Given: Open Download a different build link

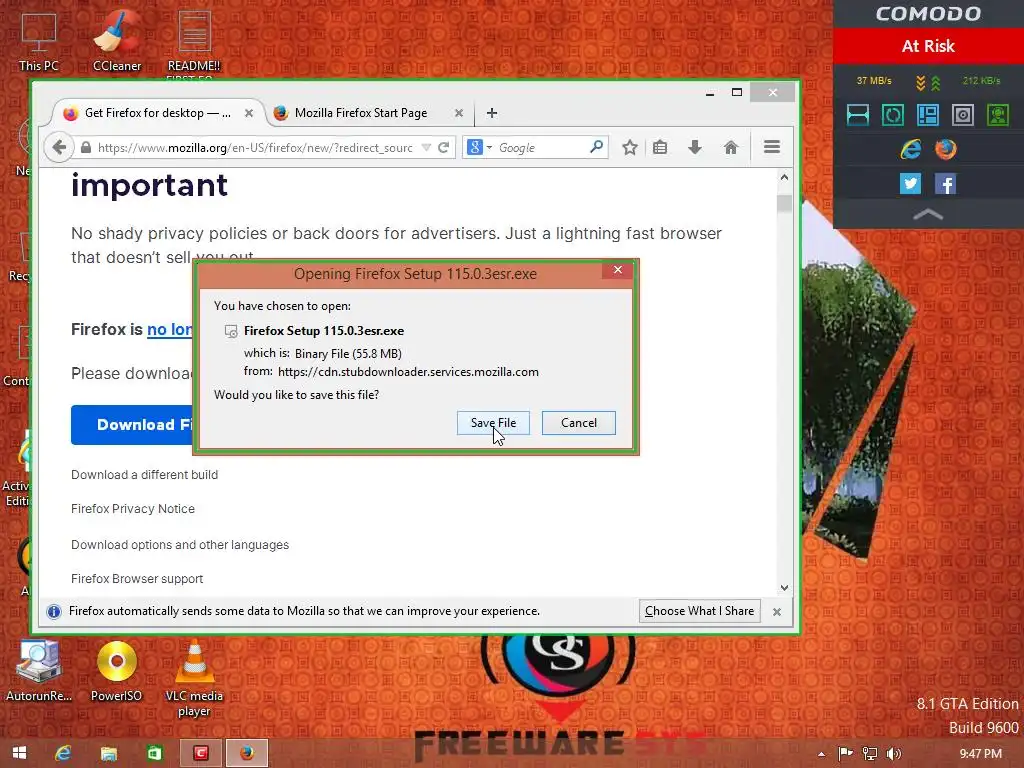Looking at the screenshot, I should (x=144, y=475).
